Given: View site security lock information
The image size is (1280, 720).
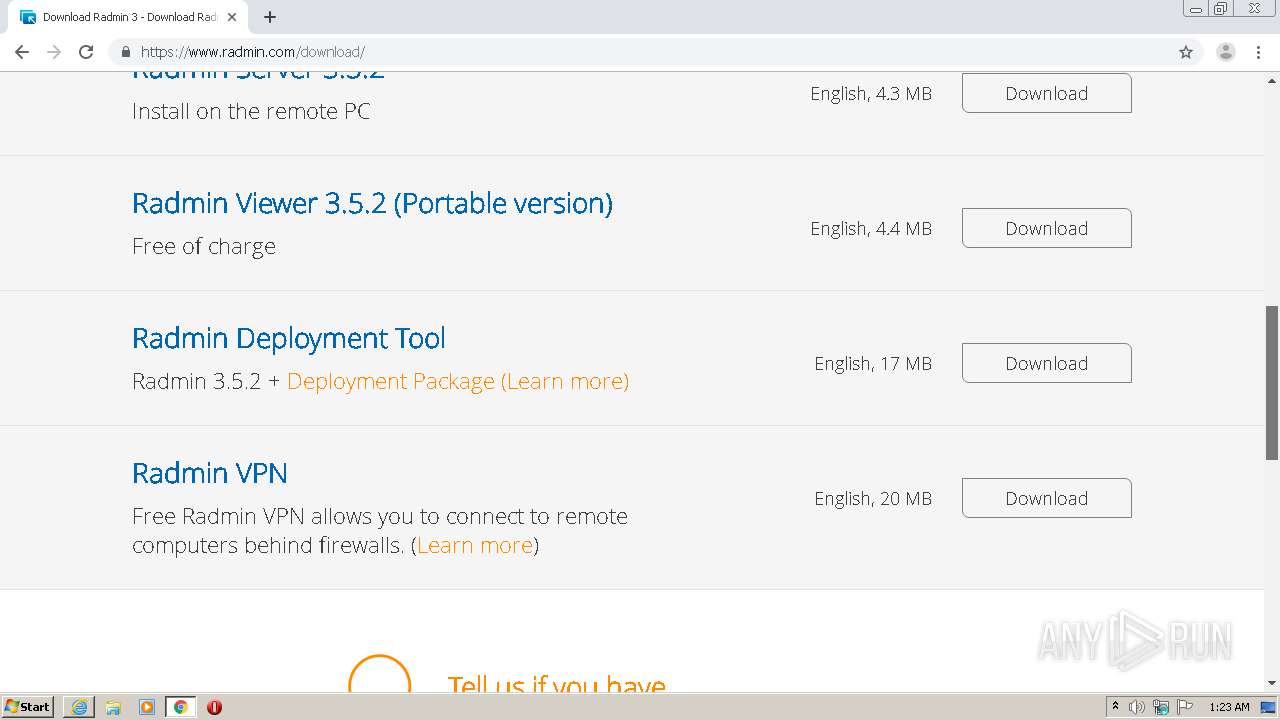Looking at the screenshot, I should click(126, 52).
